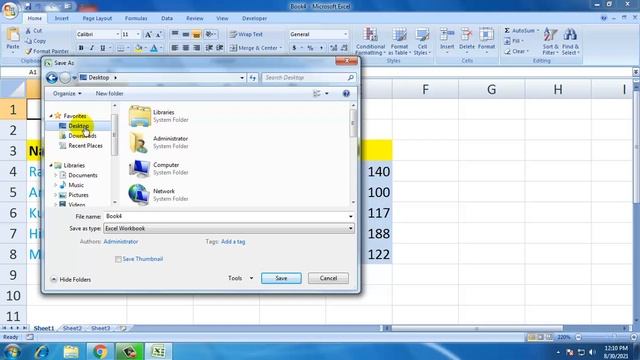Viewport: 640px width, 360px height.
Task: Collapse the Favorites tree node
Action: (51, 116)
